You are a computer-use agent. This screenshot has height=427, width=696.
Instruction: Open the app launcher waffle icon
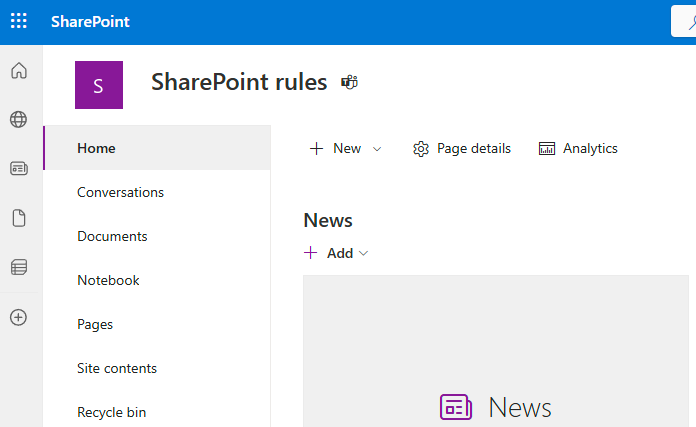[19, 21]
